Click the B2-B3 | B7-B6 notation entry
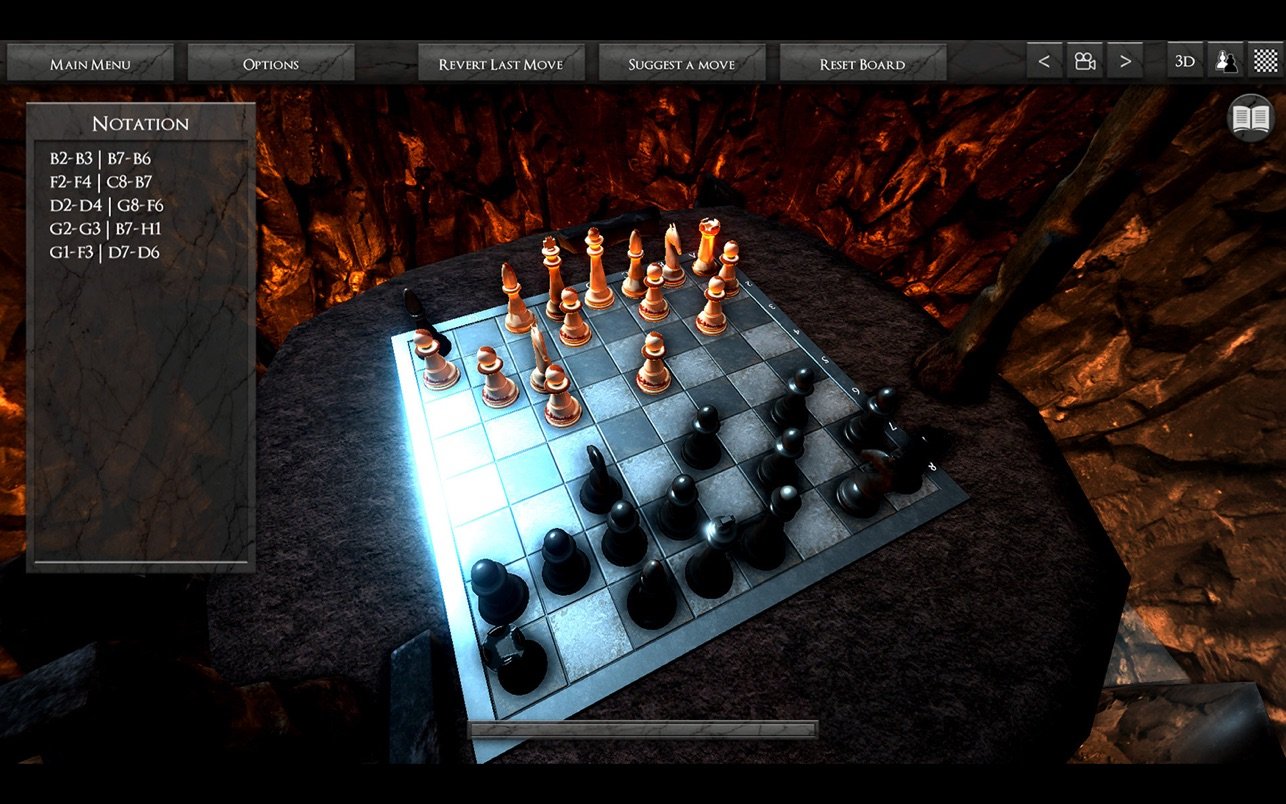The width and height of the screenshot is (1286, 804). pos(100,158)
